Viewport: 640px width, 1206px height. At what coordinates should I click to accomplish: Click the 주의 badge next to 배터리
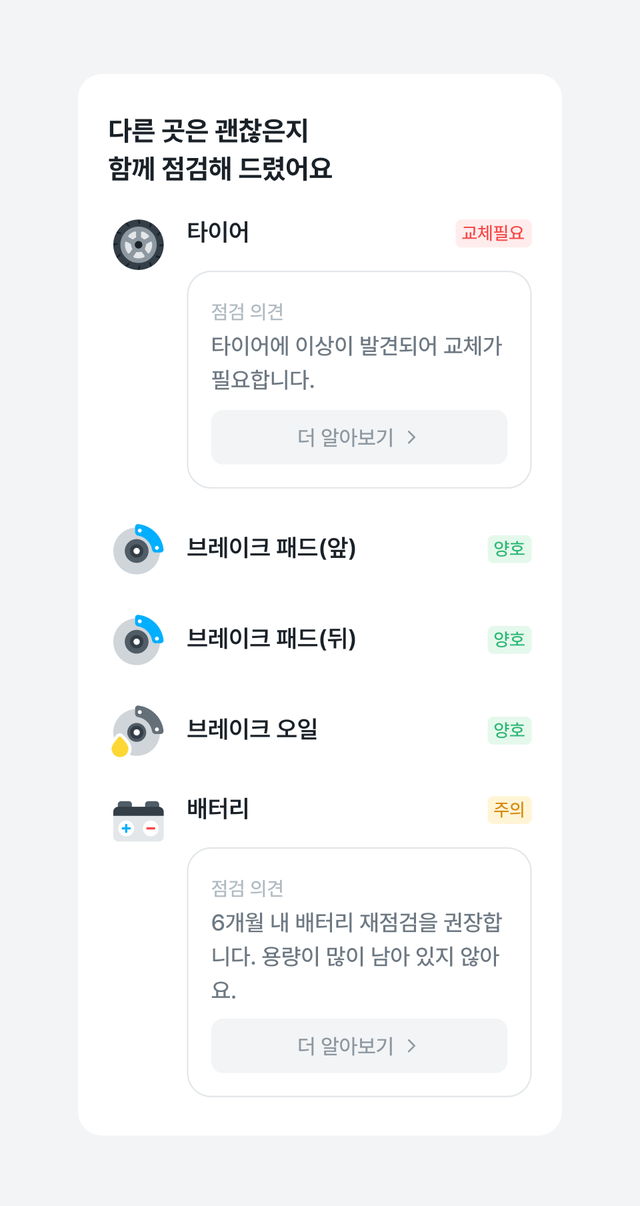[x=509, y=810]
